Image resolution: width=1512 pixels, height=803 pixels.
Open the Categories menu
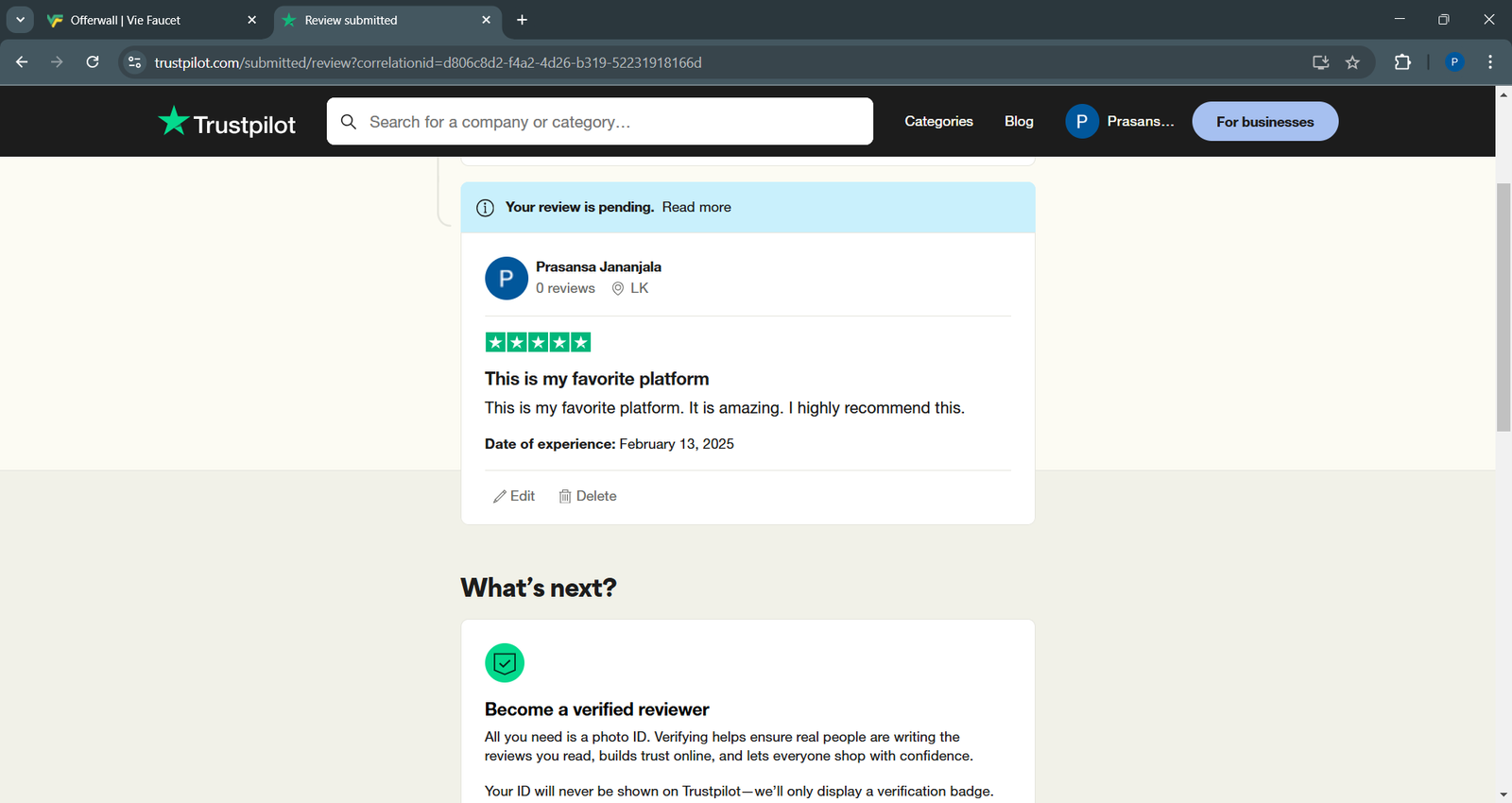point(938,121)
